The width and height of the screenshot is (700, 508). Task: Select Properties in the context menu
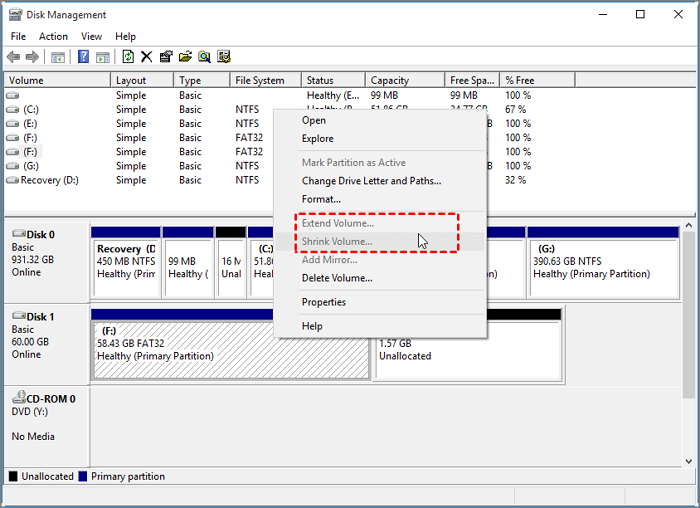click(x=324, y=302)
